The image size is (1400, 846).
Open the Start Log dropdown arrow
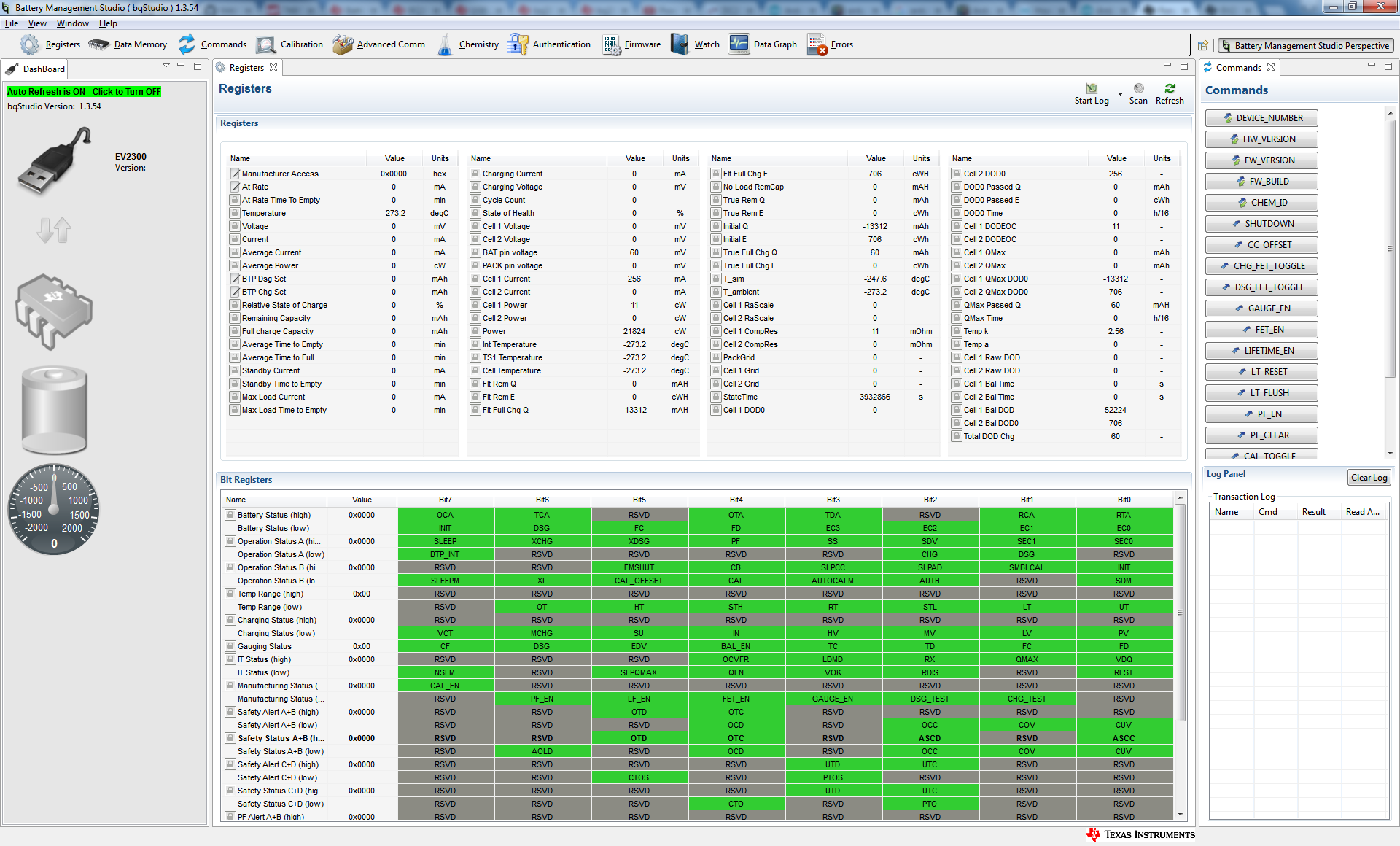click(x=1120, y=94)
